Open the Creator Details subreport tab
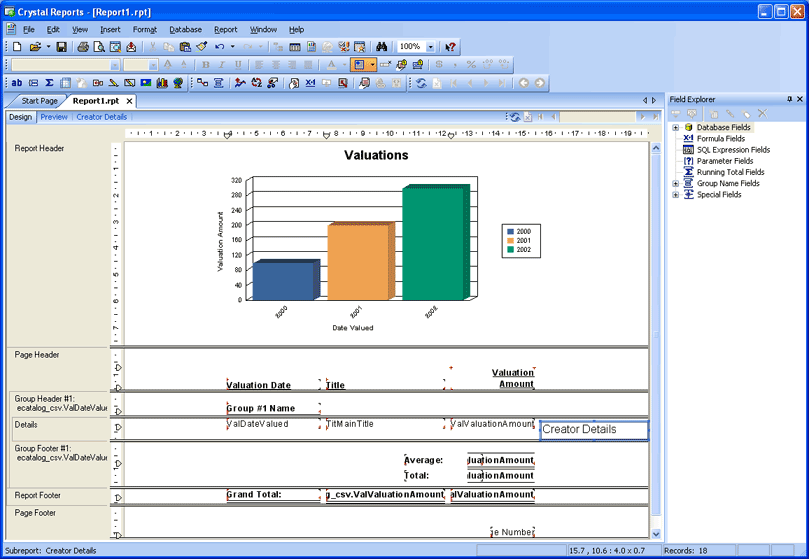Image resolution: width=809 pixels, height=559 pixels. coord(102,117)
